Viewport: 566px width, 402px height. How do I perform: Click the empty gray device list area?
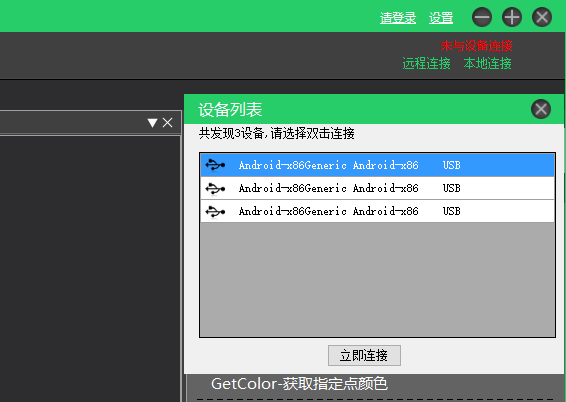[x=377, y=280]
